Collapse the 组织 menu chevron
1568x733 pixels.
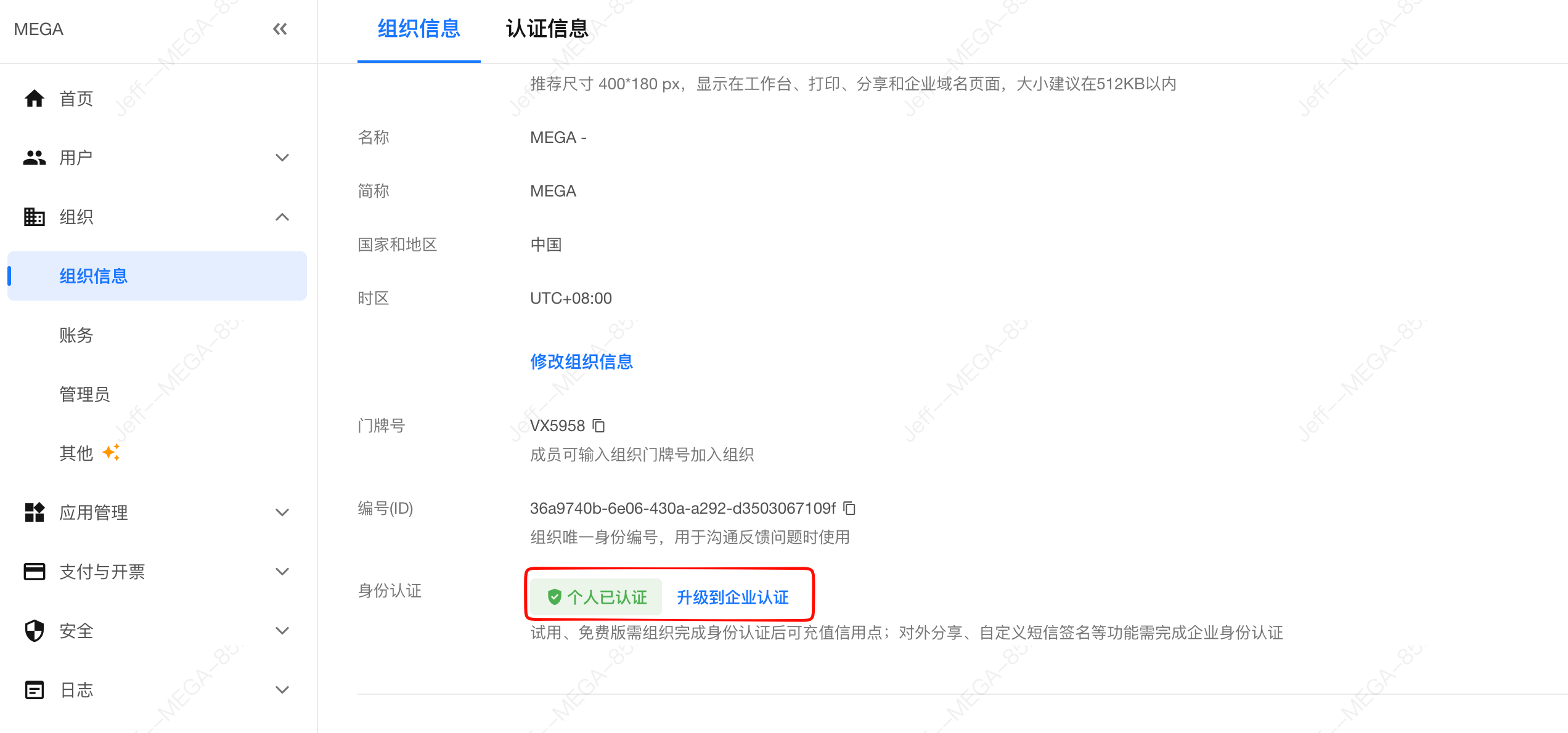[282, 217]
